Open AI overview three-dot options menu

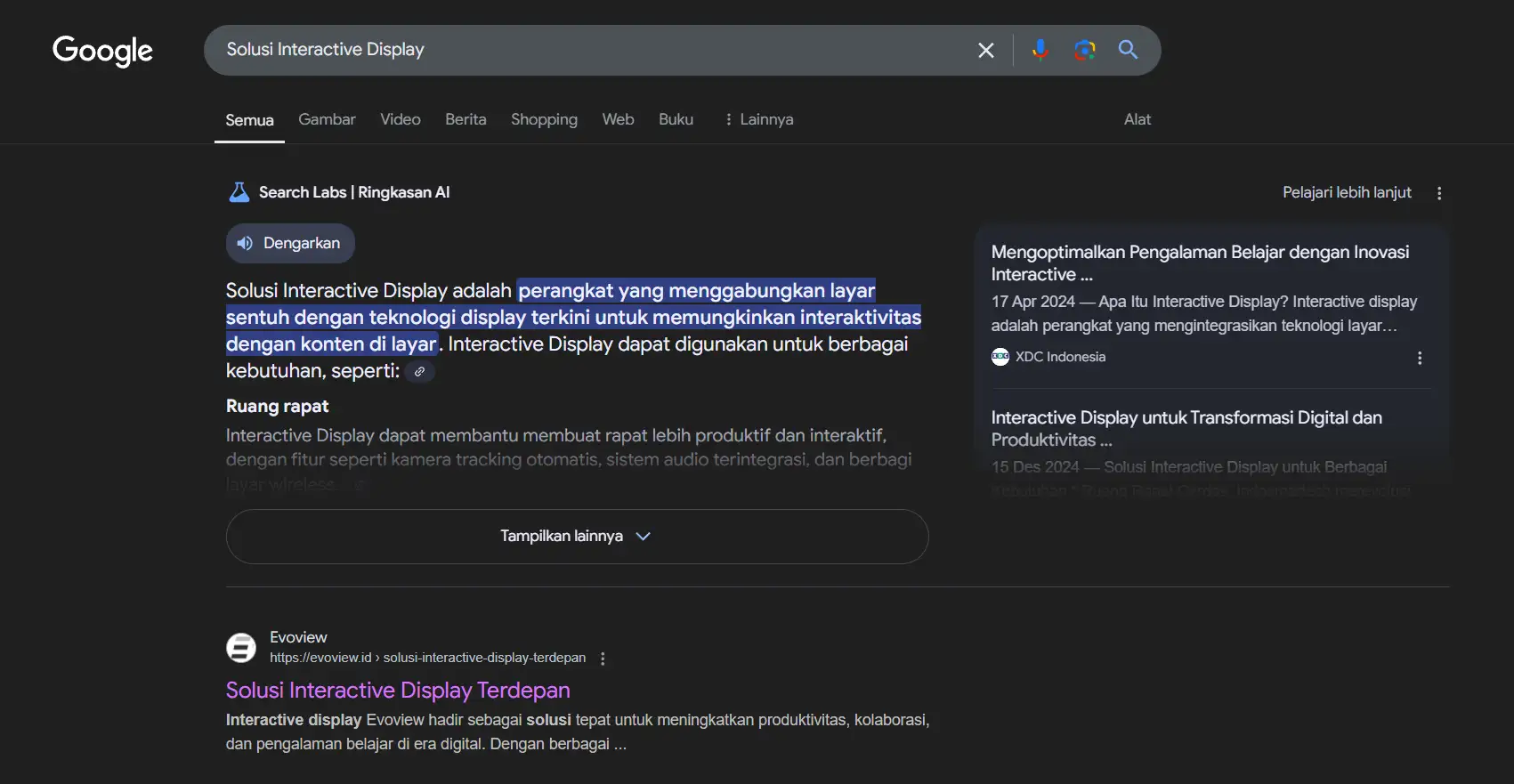(x=1439, y=193)
